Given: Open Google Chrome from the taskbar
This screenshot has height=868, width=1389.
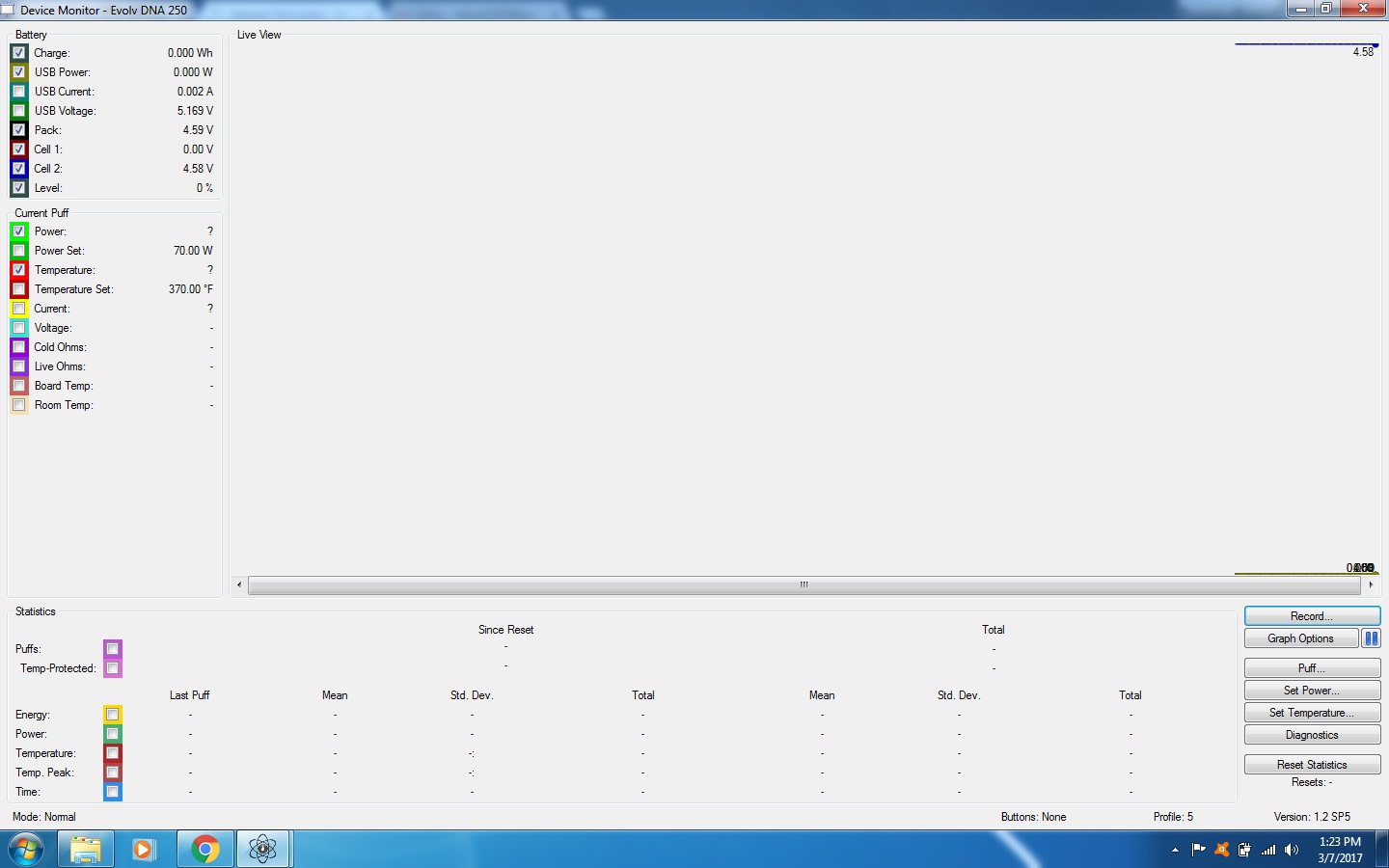Looking at the screenshot, I should [204, 849].
